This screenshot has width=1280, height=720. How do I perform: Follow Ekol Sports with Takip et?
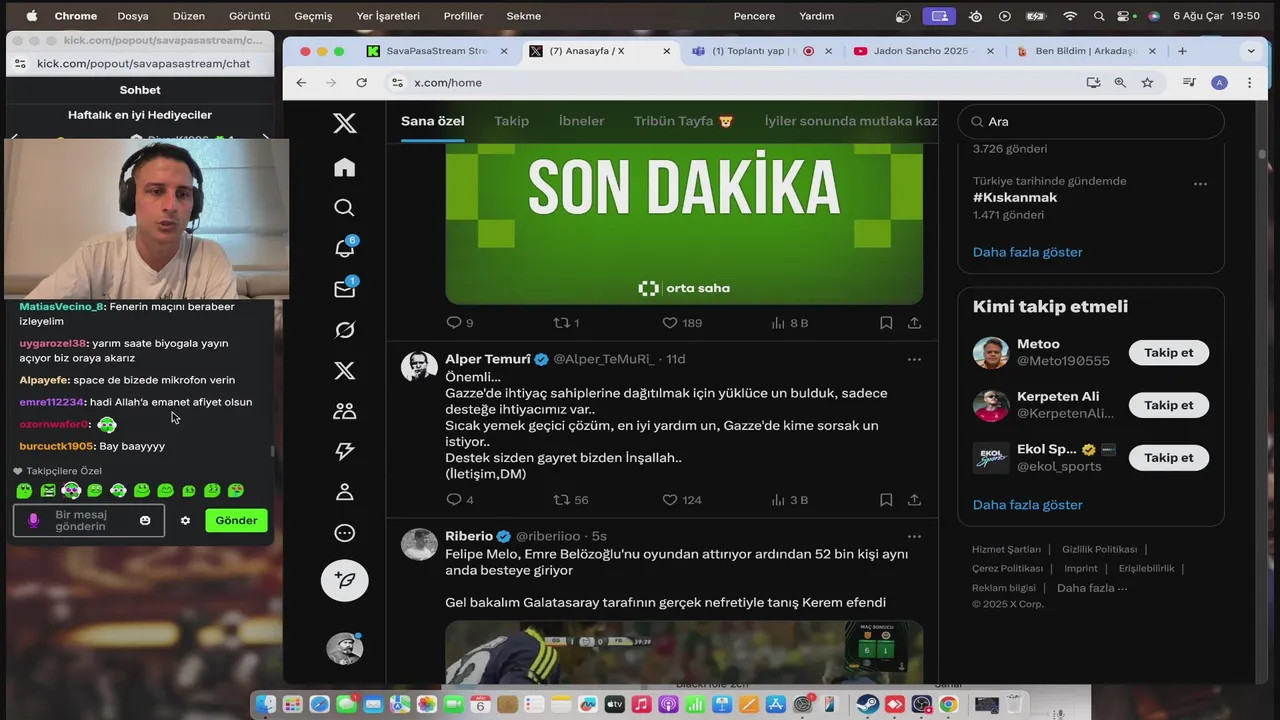1169,458
